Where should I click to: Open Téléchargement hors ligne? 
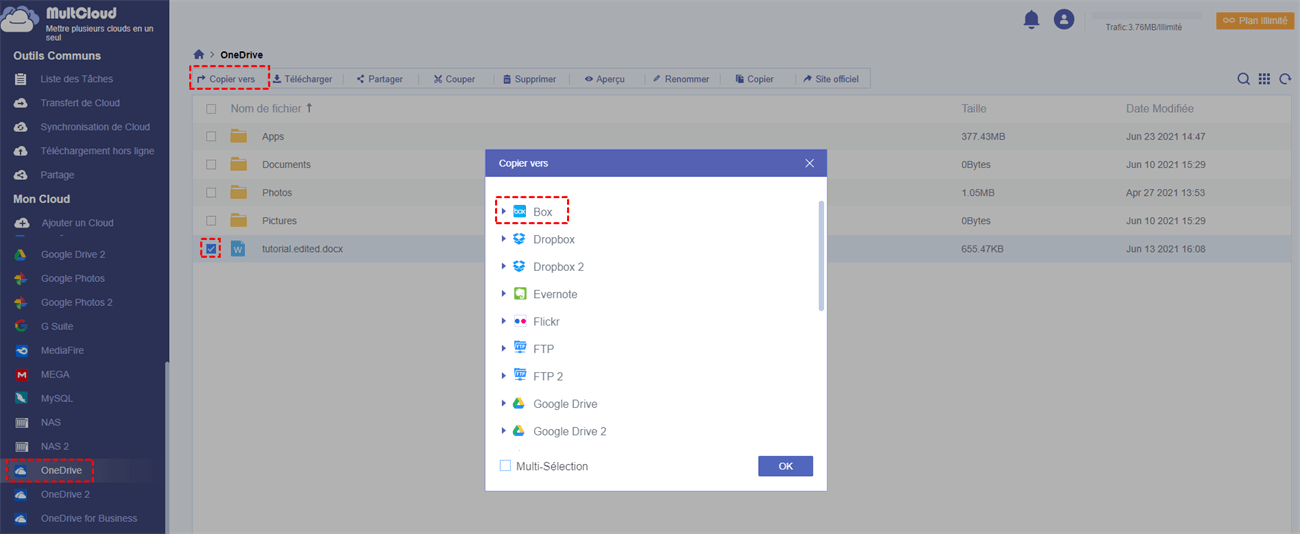97,151
